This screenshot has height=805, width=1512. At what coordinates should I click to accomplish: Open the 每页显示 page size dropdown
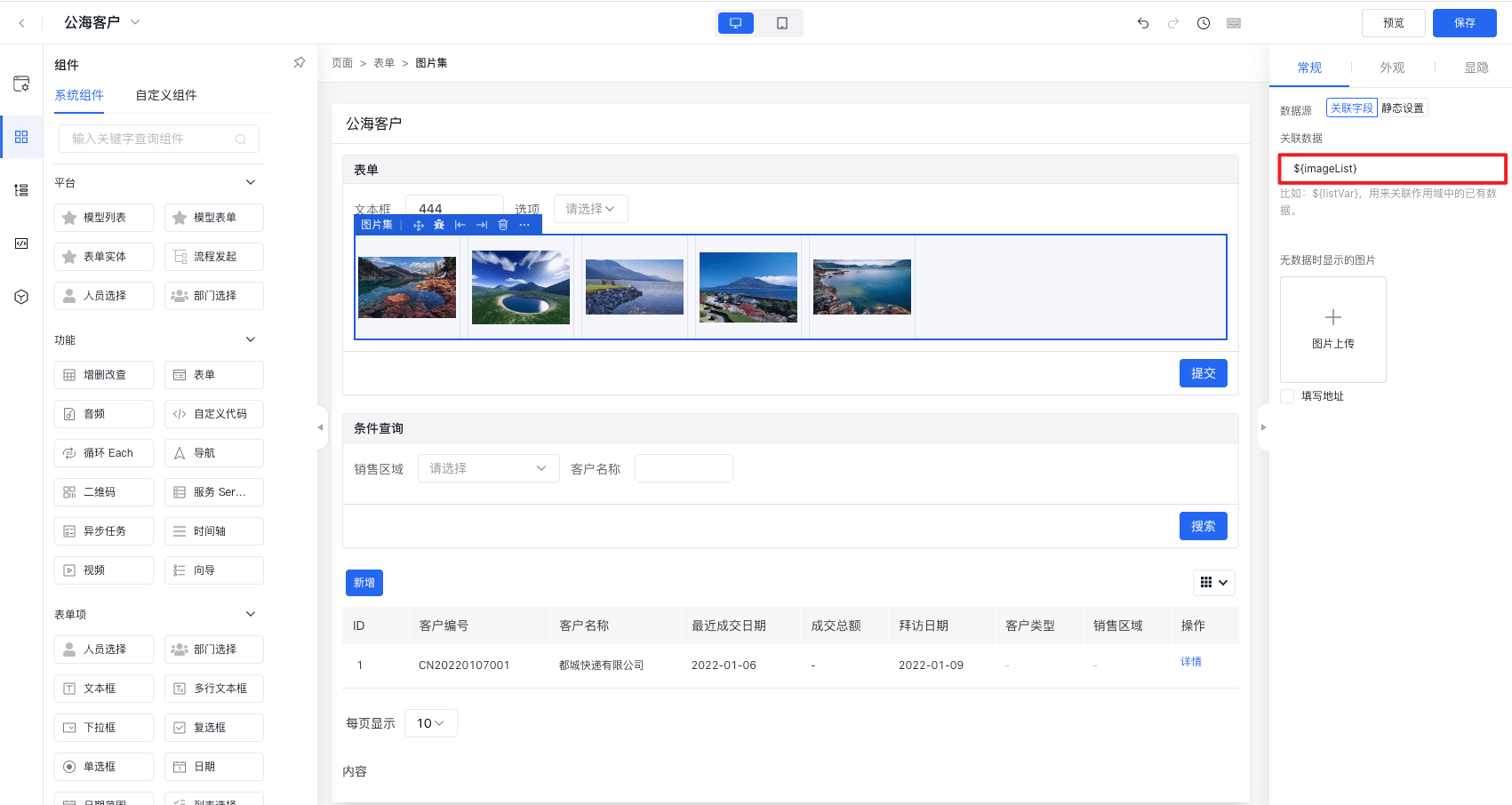[431, 723]
